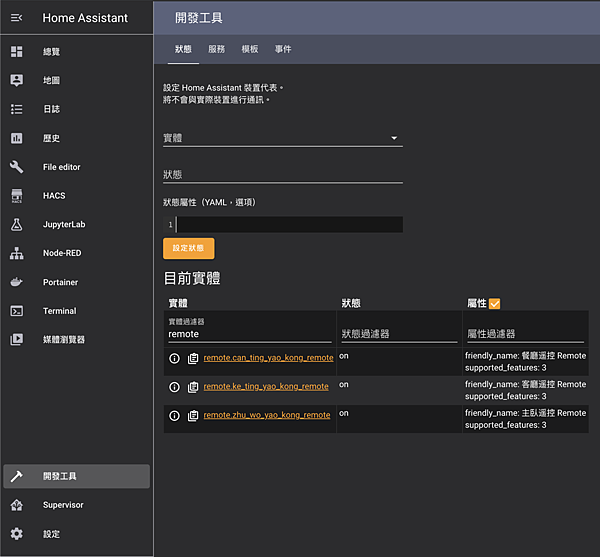Expand the 實體 entity dropdown arrow
Viewport: 600px width, 557px height.
[394, 138]
